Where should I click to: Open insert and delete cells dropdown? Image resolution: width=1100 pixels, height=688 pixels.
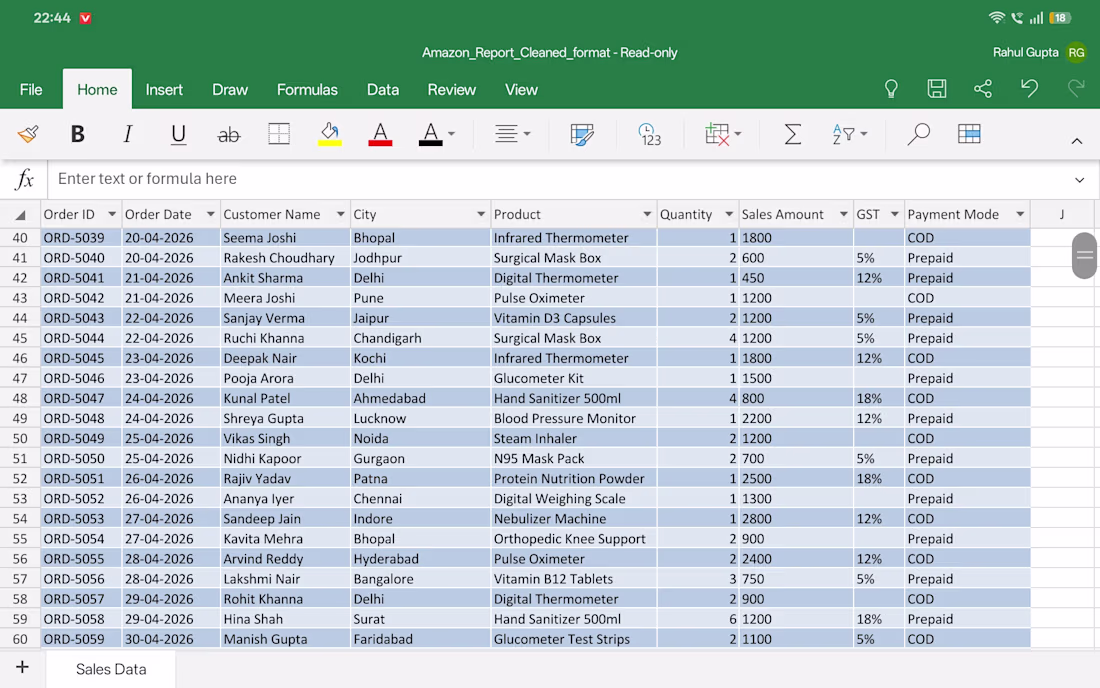pyautogui.click(x=723, y=134)
